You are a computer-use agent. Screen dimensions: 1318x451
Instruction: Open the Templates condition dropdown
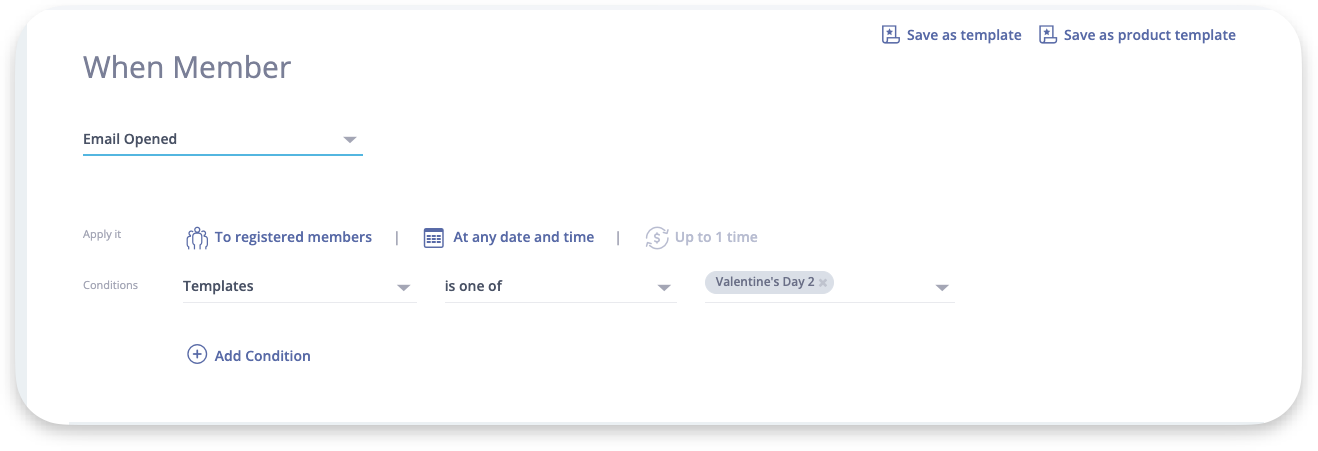(403, 288)
